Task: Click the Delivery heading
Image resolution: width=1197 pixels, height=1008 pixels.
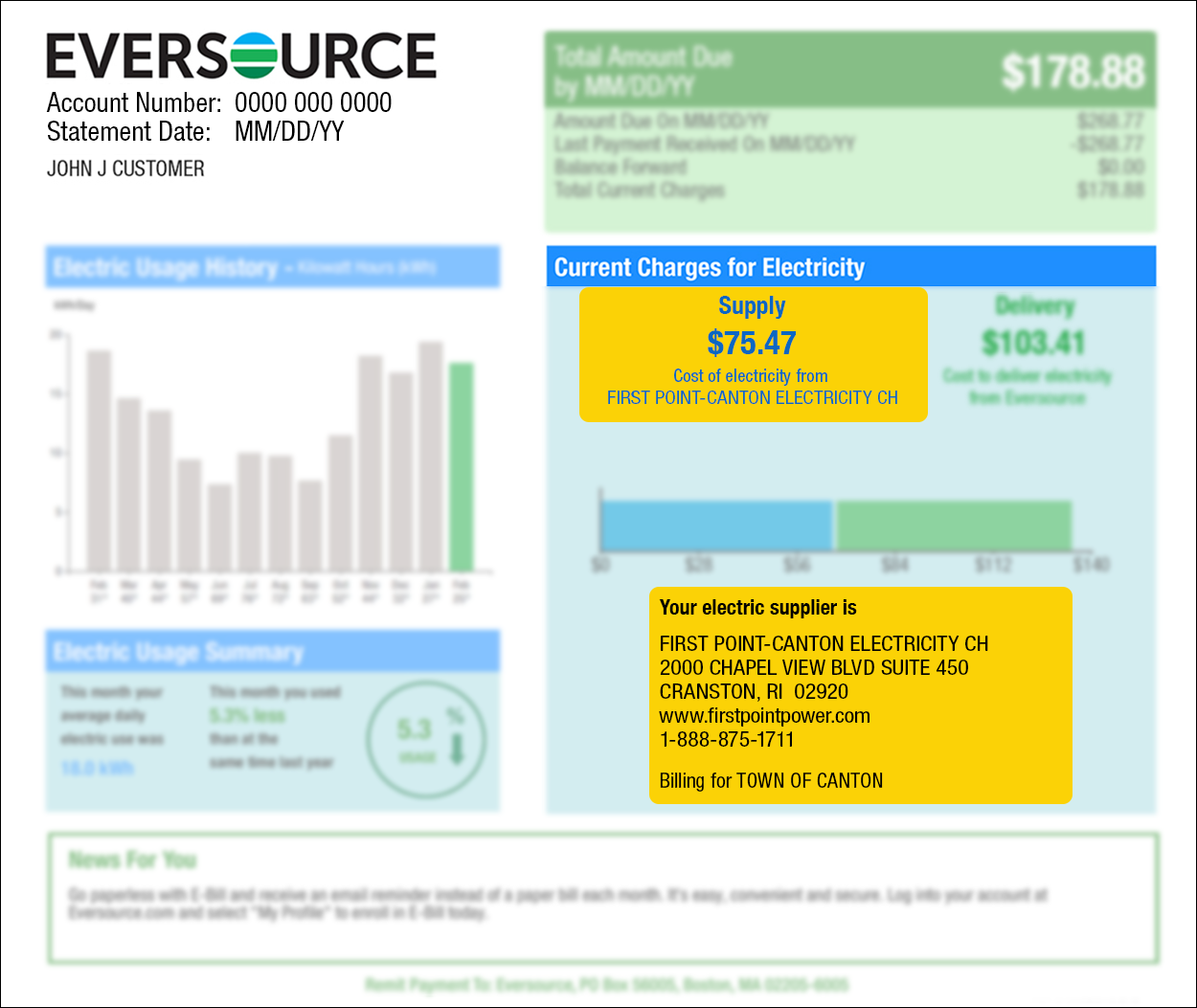Action: point(1035,306)
